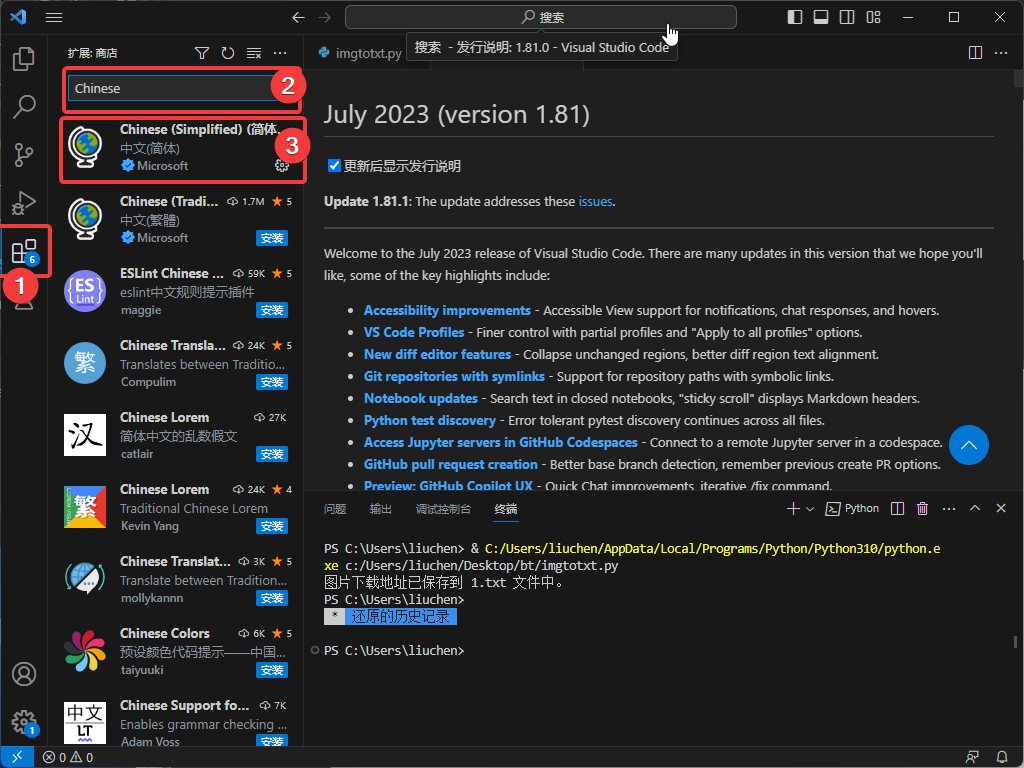Toggle the primary side bar layout button
Image resolution: width=1024 pixels, height=768 pixels.
click(x=795, y=17)
